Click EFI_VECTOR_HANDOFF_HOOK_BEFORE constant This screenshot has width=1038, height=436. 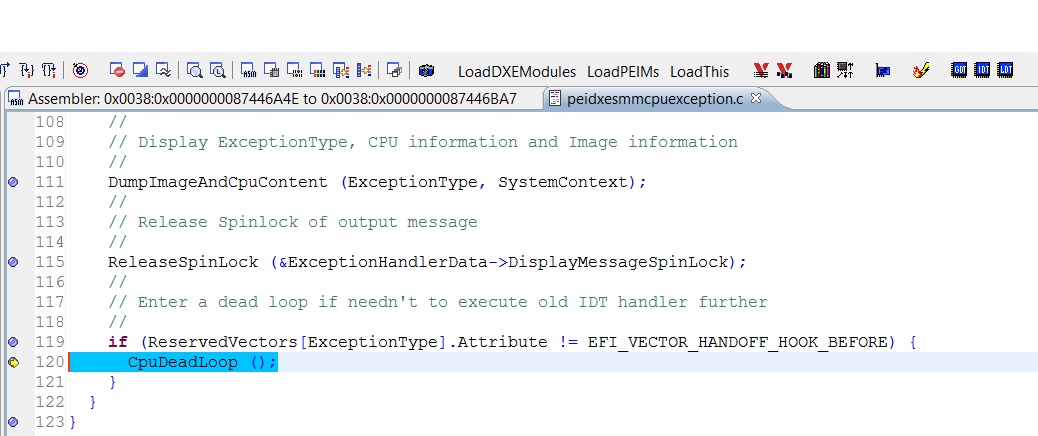(x=737, y=343)
